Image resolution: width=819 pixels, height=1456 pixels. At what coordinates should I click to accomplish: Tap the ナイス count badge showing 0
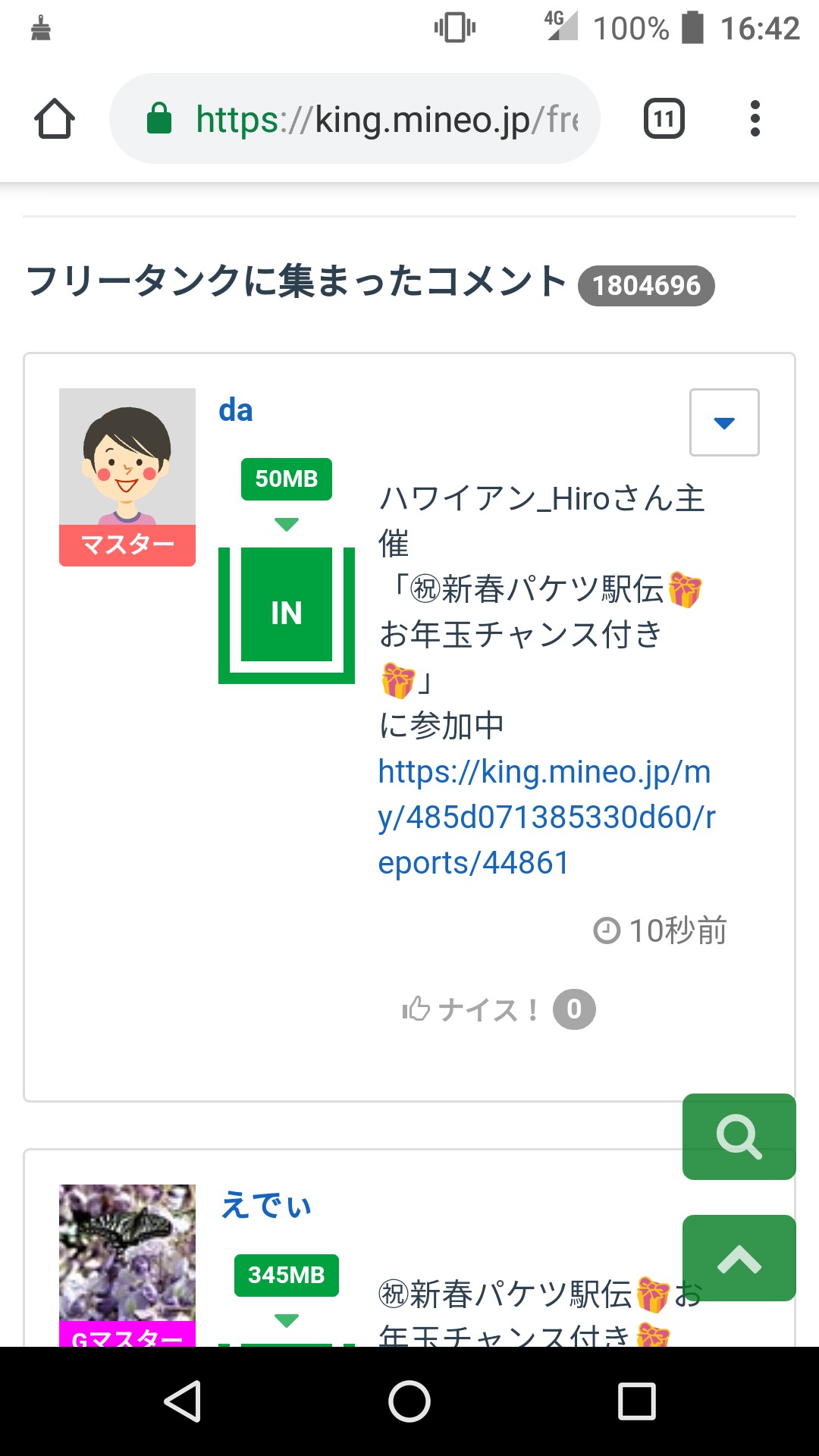pos(574,1010)
